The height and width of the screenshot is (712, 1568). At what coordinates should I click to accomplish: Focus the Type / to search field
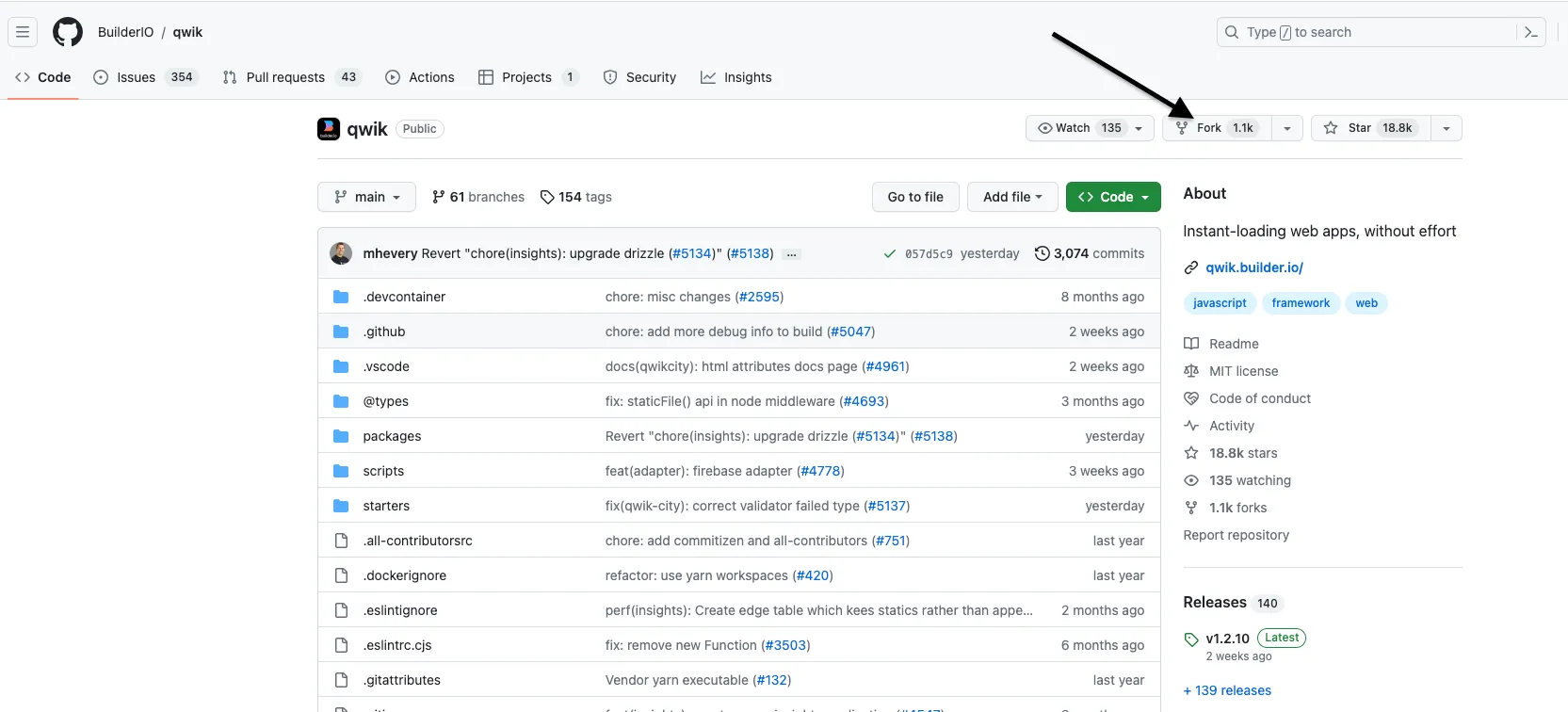(x=1381, y=32)
